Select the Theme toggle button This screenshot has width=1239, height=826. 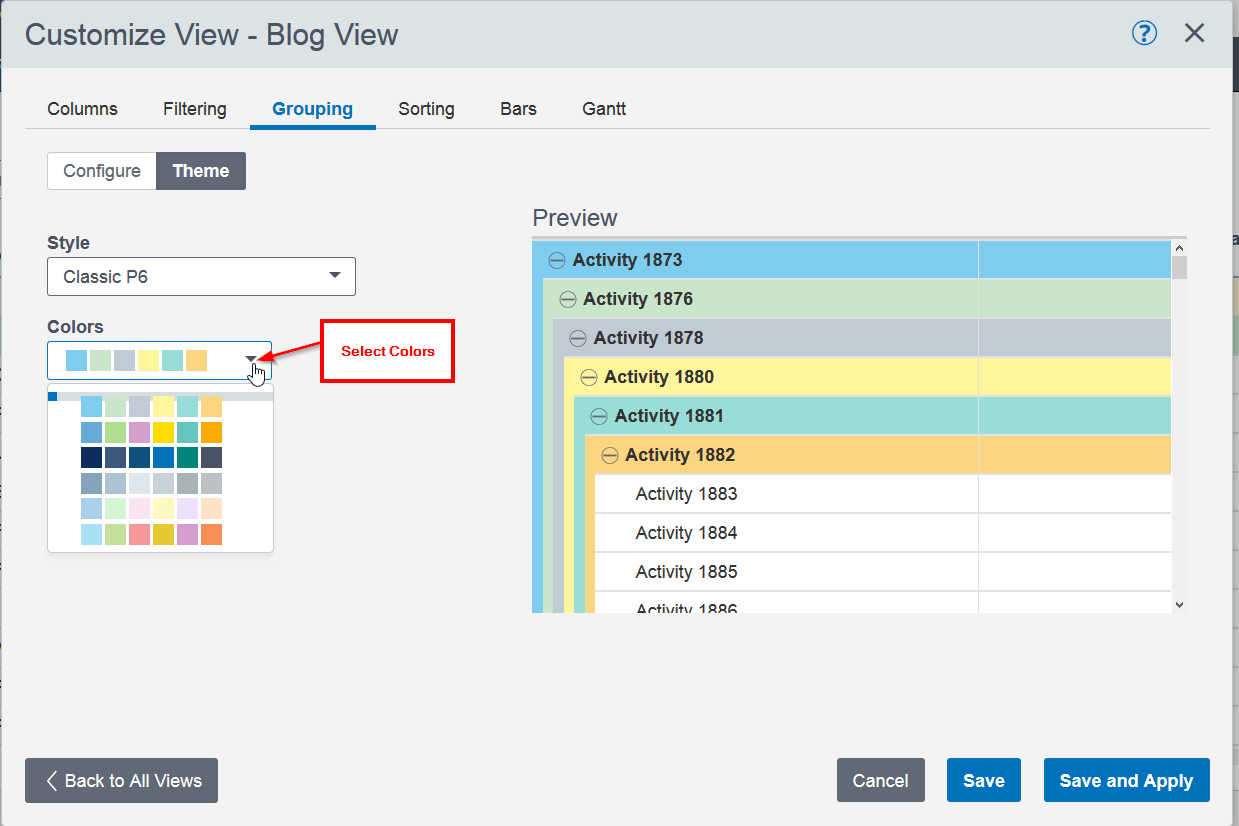click(201, 171)
